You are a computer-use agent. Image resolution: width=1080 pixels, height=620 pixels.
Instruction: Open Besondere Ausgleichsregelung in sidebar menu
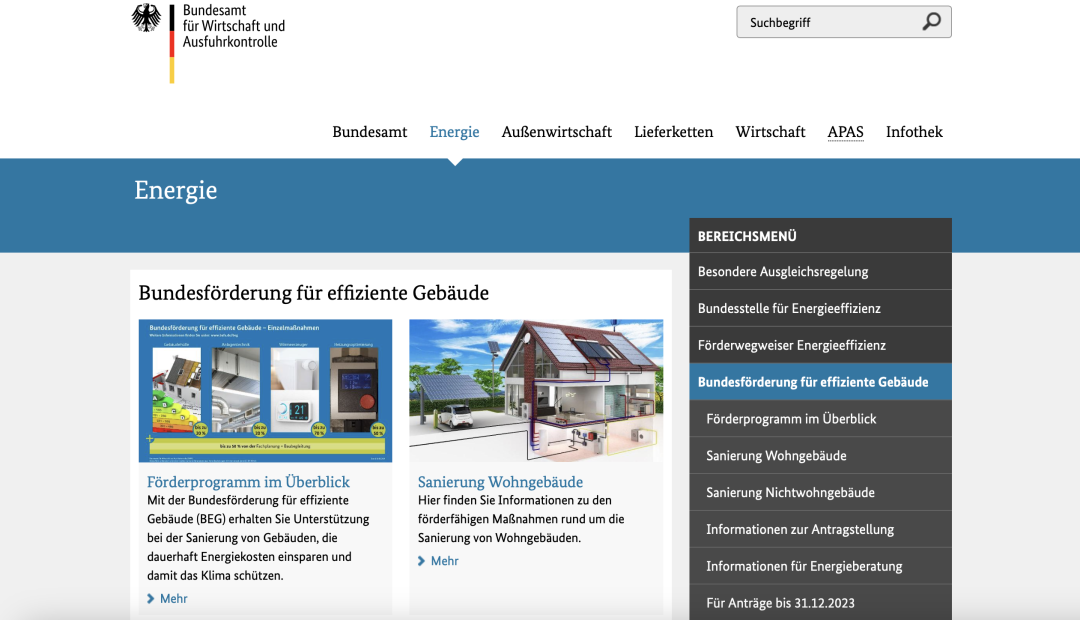(x=820, y=271)
